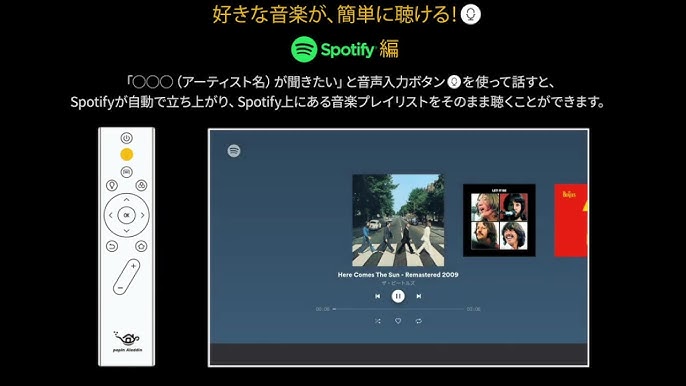Click the song progress bar
Screen dimensions: 686x386
tap(398, 309)
